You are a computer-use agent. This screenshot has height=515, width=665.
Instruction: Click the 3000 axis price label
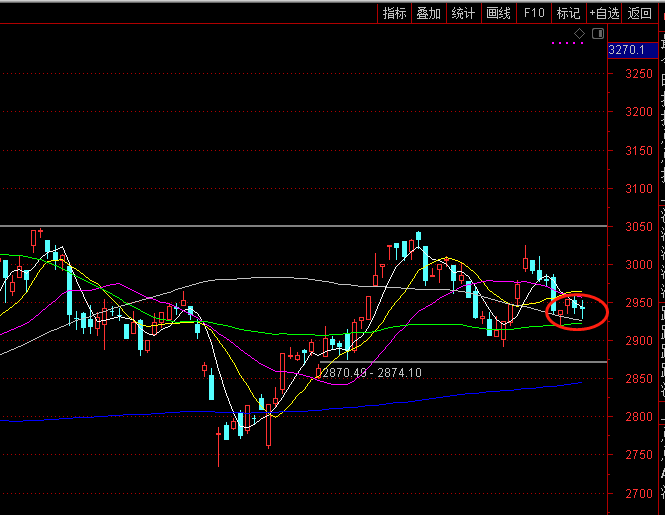point(639,265)
